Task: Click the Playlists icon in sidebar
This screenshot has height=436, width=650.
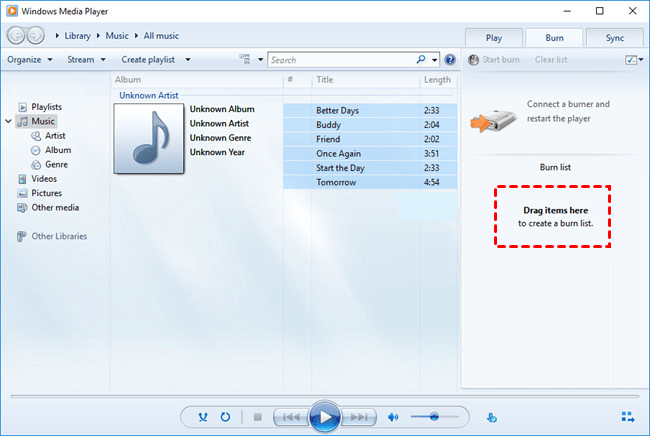Action: point(23,107)
